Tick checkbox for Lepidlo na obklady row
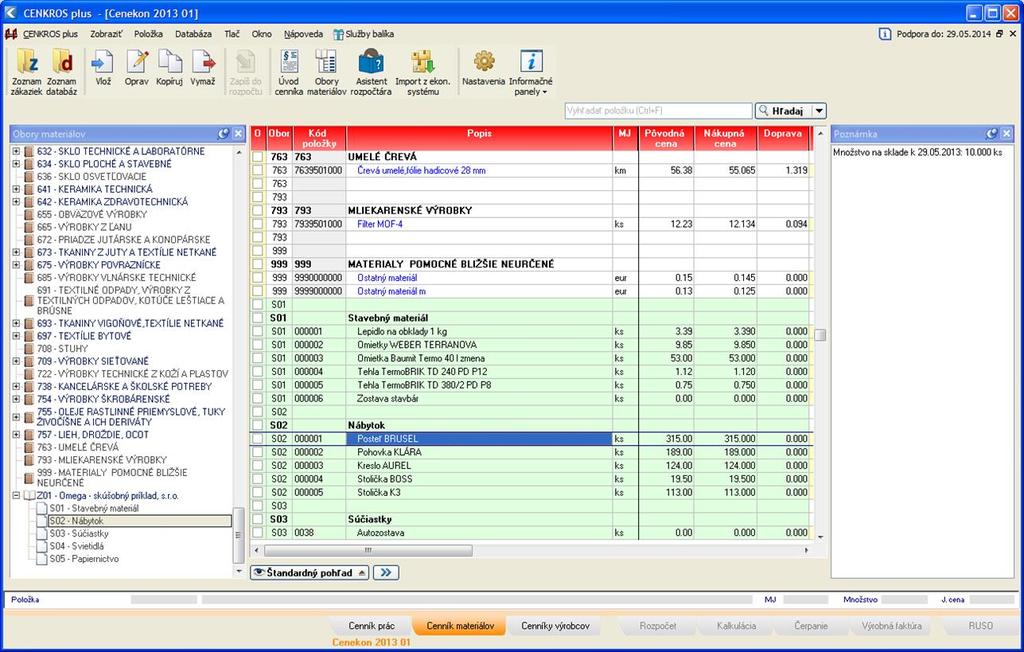 click(258, 331)
